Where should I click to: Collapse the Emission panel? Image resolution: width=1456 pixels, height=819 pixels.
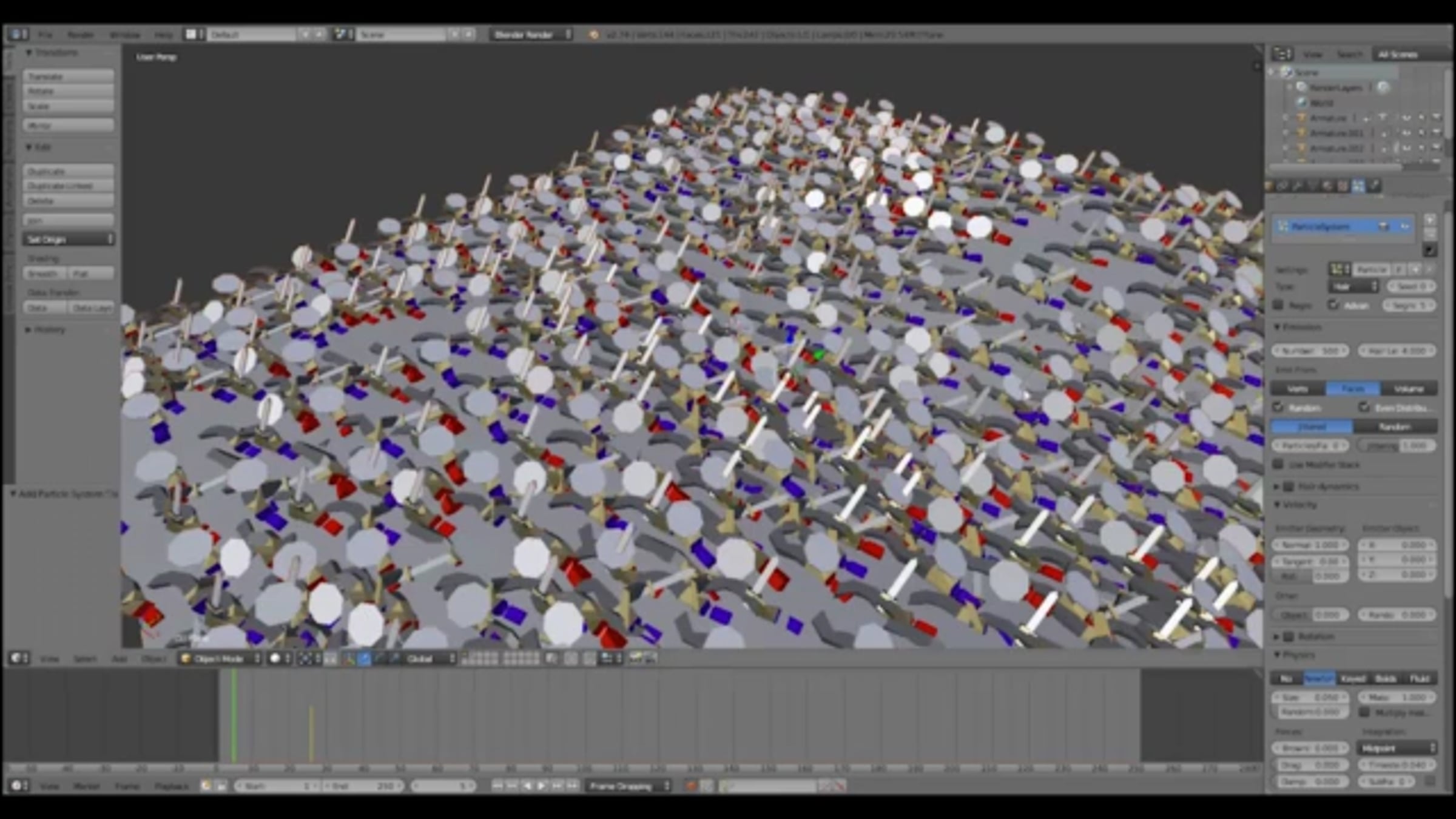[1278, 327]
